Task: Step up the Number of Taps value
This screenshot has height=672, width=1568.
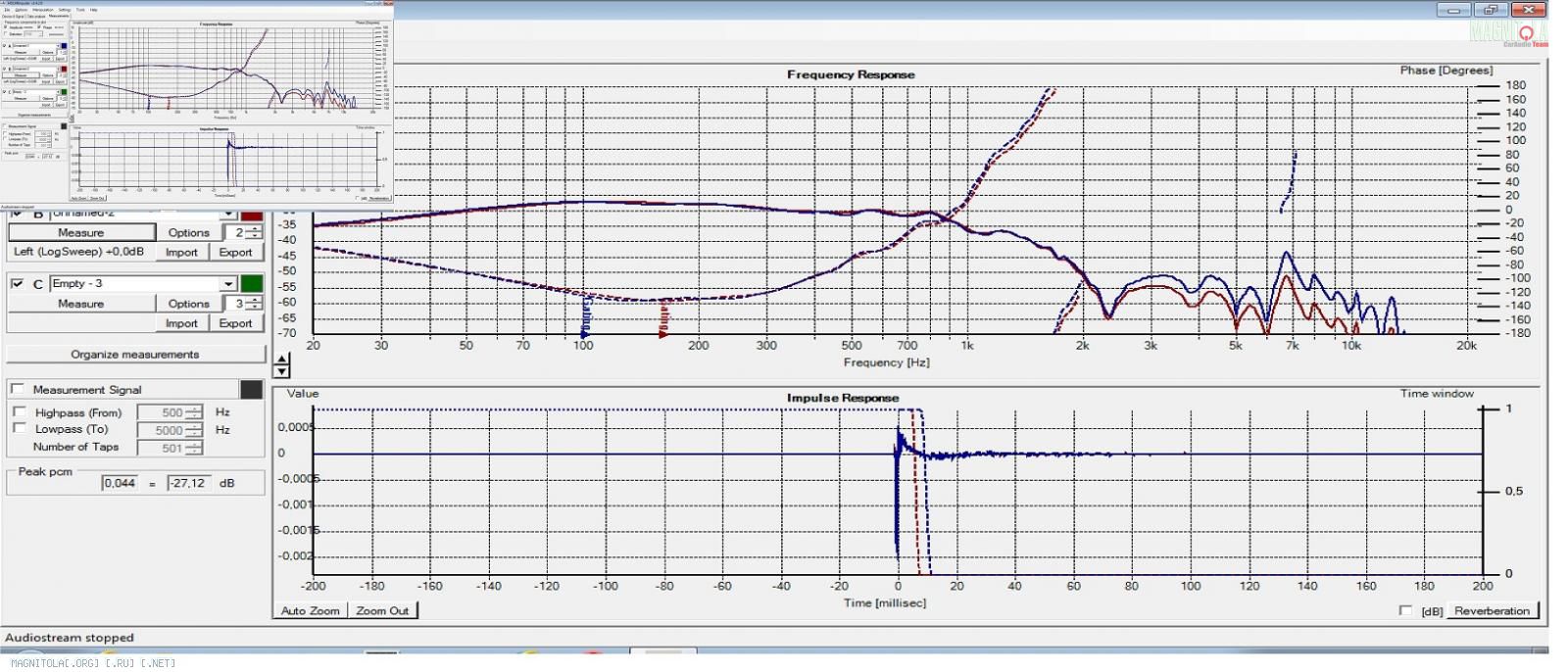Action: pos(194,444)
